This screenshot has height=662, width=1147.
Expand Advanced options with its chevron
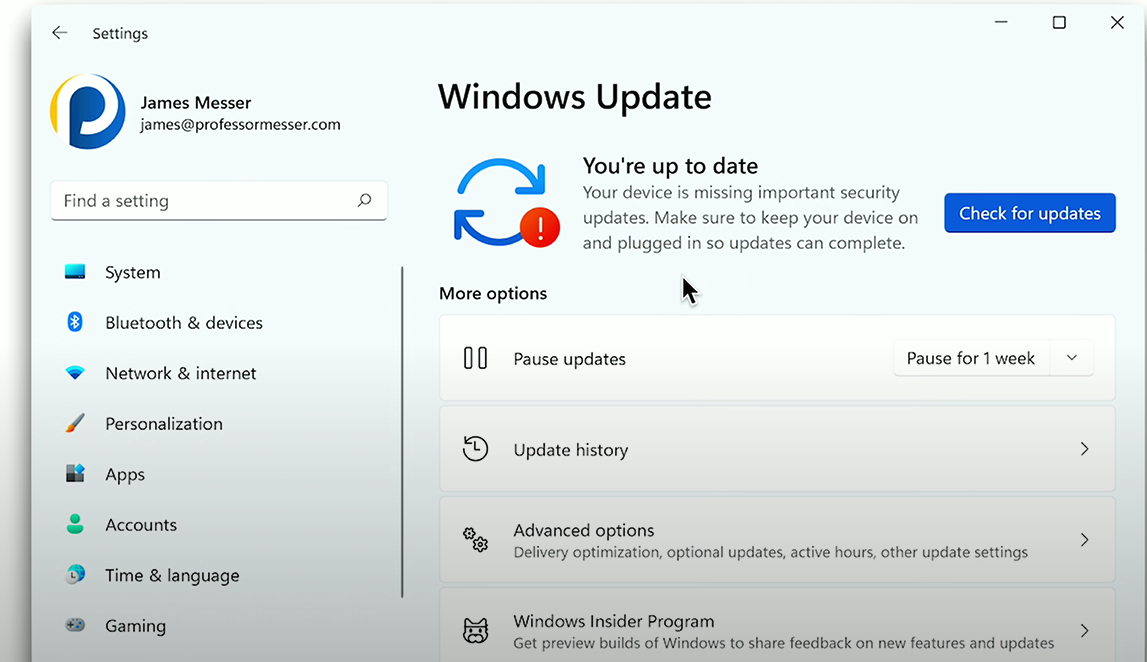pos(1084,540)
